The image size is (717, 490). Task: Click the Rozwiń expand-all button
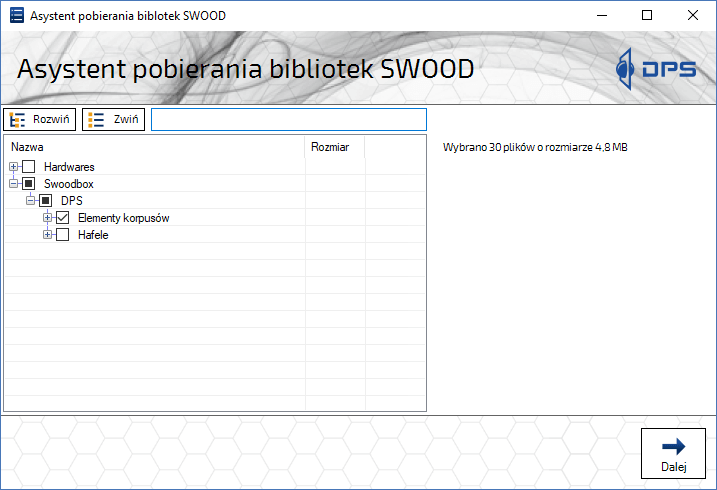[40, 119]
